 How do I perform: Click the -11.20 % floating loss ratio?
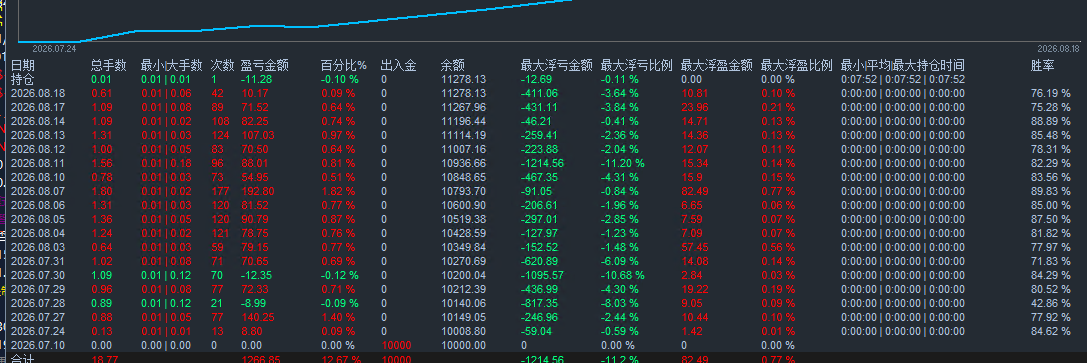click(623, 163)
